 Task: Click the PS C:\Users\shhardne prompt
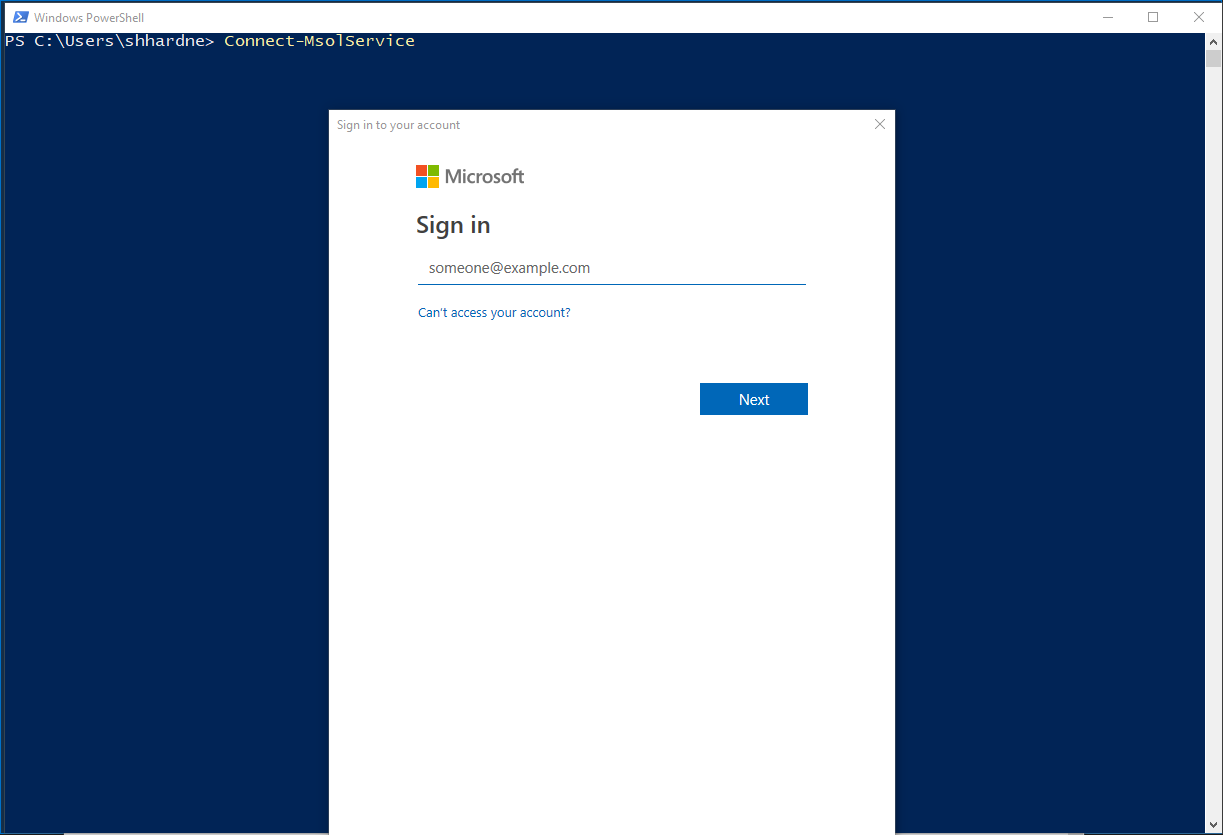pyautogui.click(x=108, y=41)
